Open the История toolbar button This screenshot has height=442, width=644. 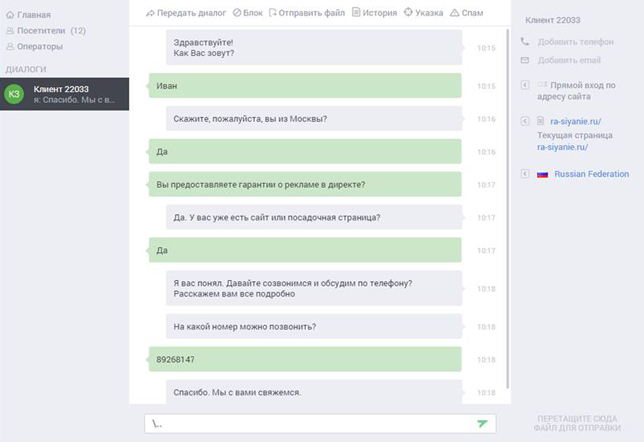[375, 13]
